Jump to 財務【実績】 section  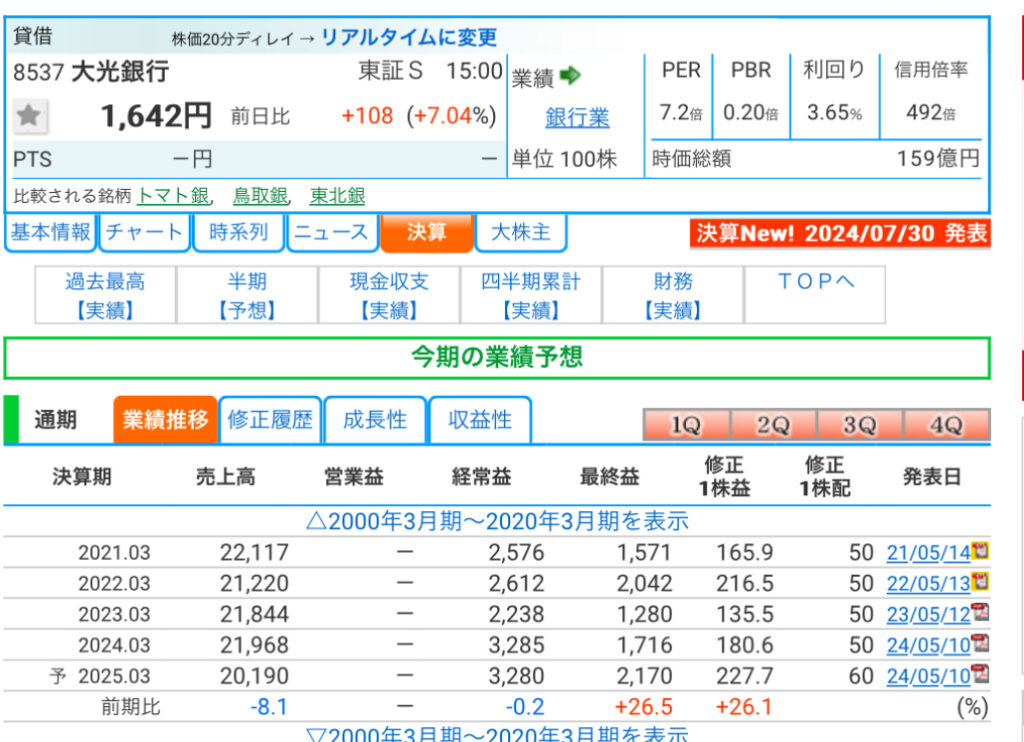(673, 295)
